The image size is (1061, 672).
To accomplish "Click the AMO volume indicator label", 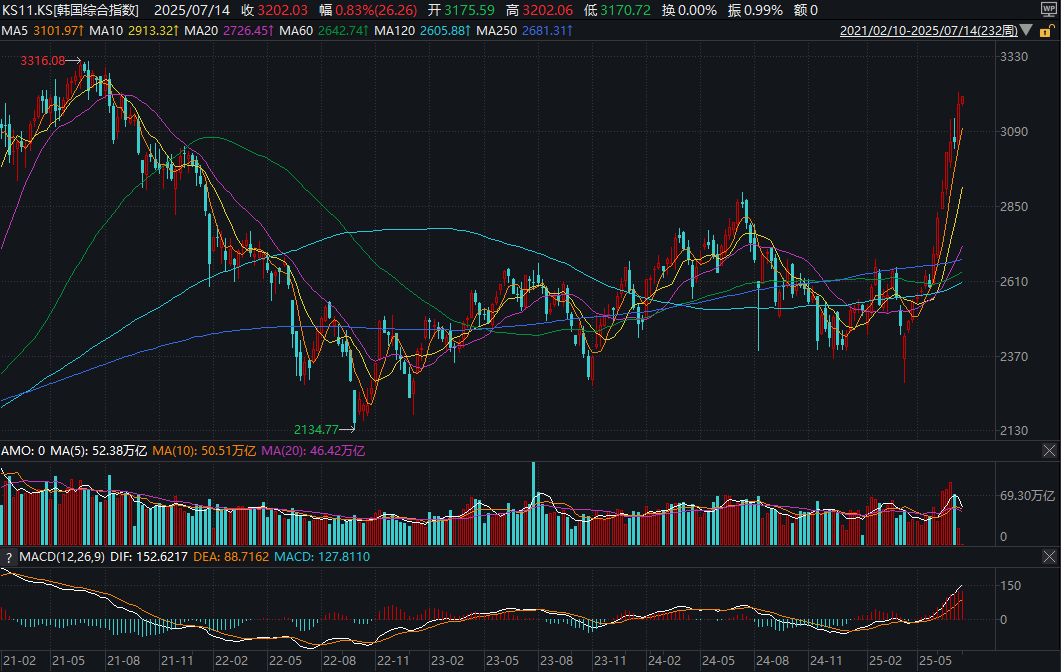I will (17, 451).
